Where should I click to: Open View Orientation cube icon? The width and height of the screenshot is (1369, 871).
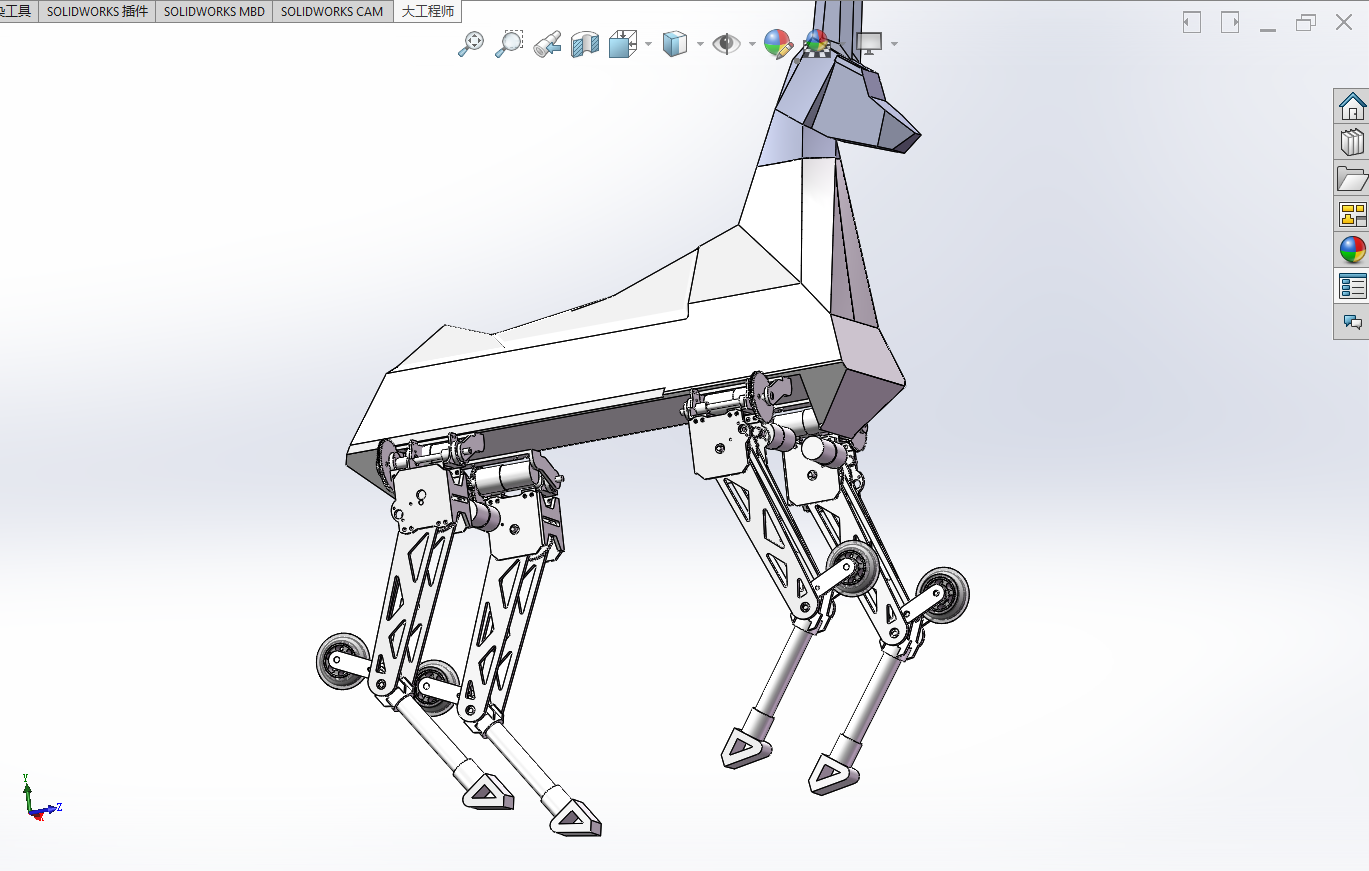(623, 43)
